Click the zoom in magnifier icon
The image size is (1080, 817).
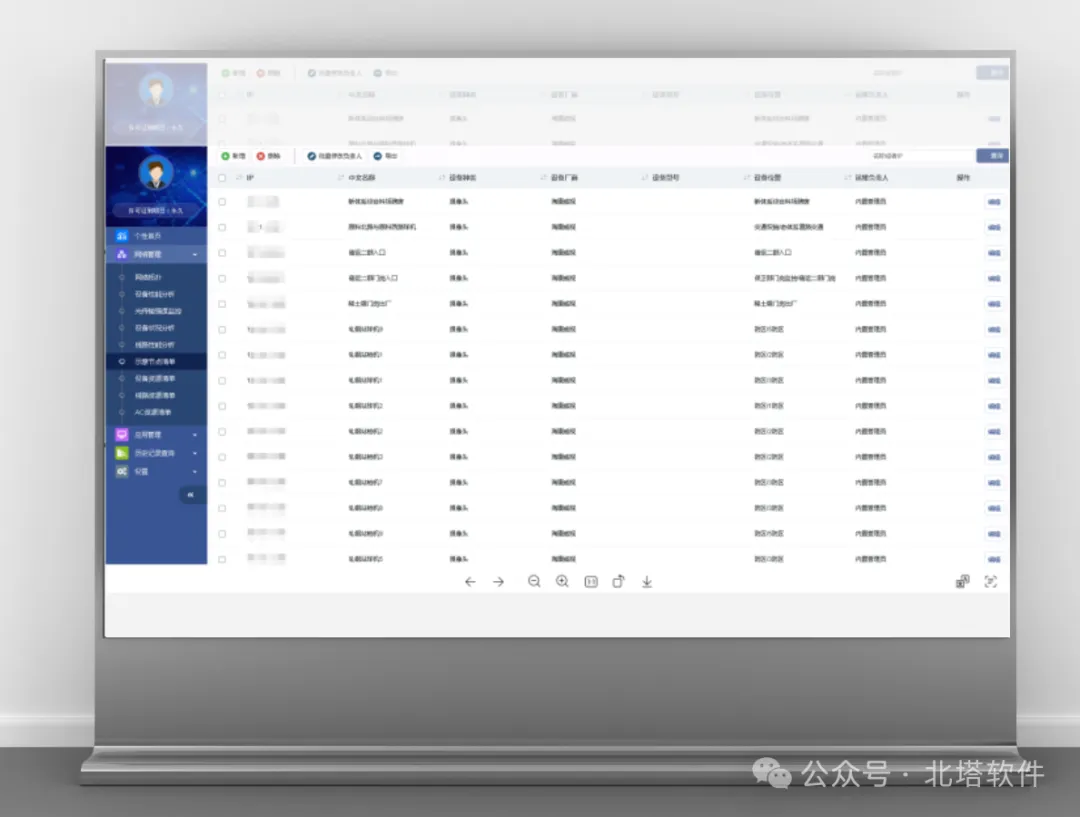[562, 582]
